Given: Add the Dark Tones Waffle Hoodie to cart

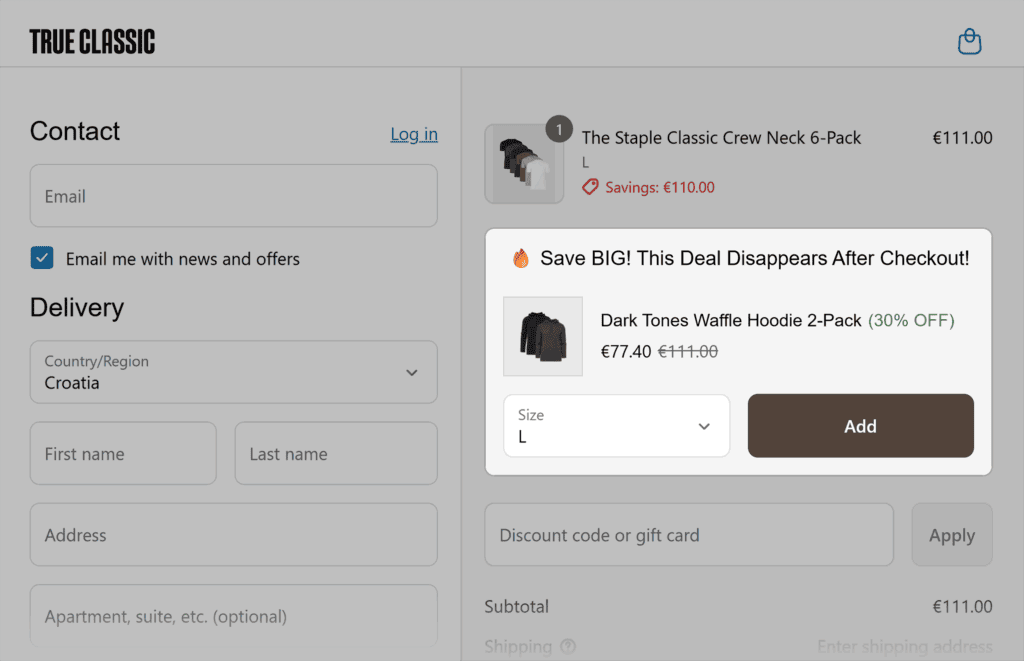Looking at the screenshot, I should [860, 425].
